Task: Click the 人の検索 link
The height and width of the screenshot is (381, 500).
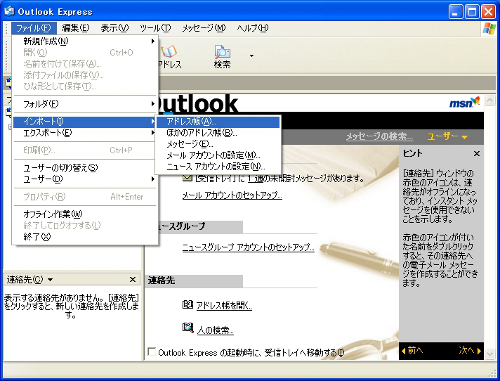Action: click(215, 330)
